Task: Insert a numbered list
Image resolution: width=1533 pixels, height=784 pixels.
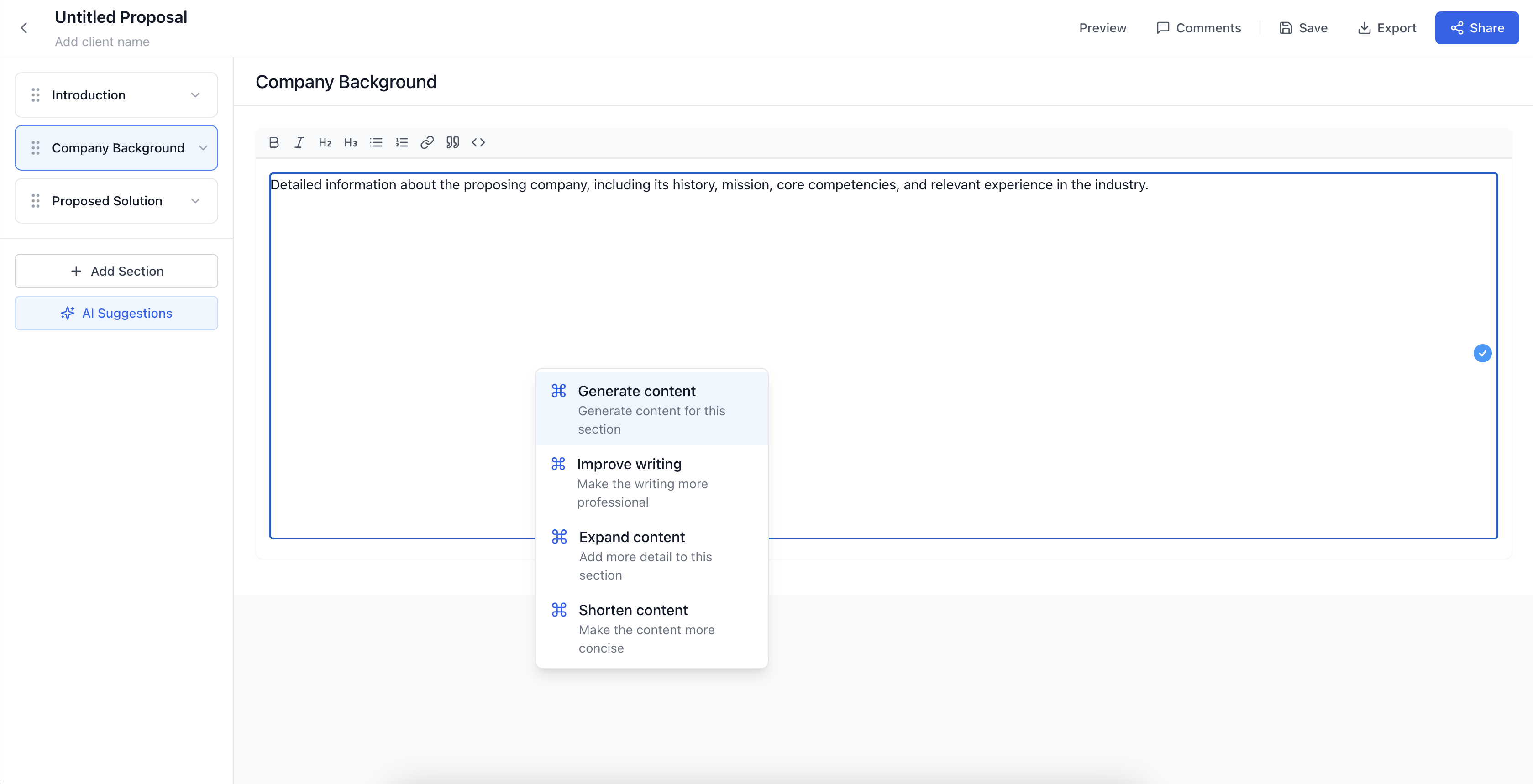Action: (402, 142)
